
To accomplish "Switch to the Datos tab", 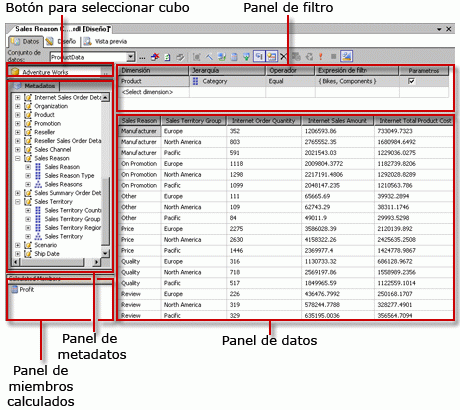I will point(25,41).
